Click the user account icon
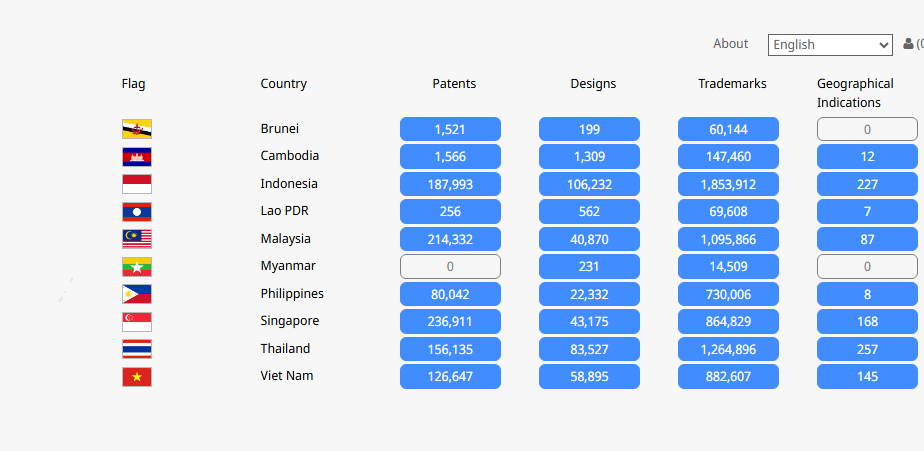The width and height of the screenshot is (924, 451). pos(908,44)
